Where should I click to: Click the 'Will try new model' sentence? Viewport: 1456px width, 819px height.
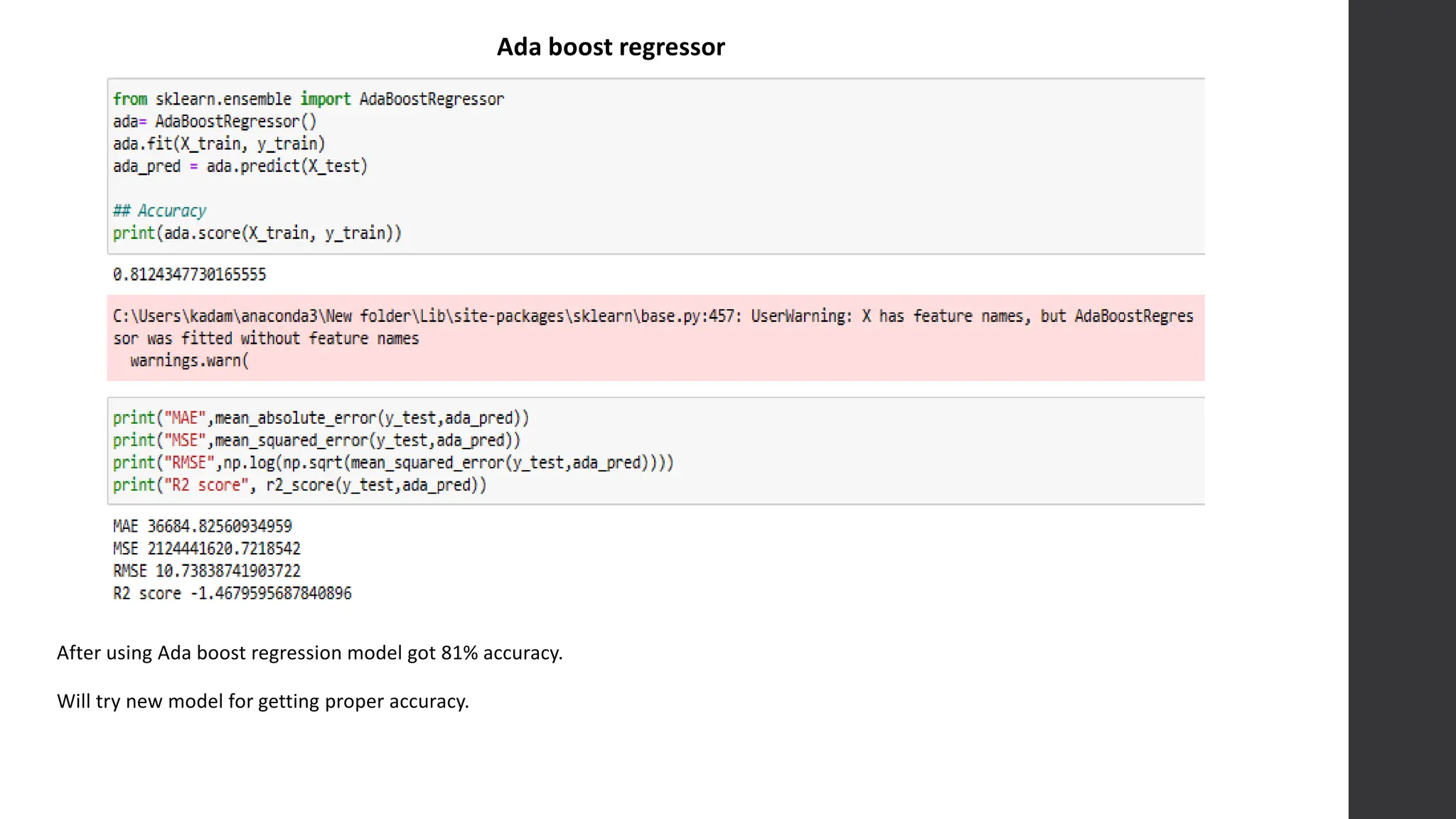pyautogui.click(x=262, y=701)
